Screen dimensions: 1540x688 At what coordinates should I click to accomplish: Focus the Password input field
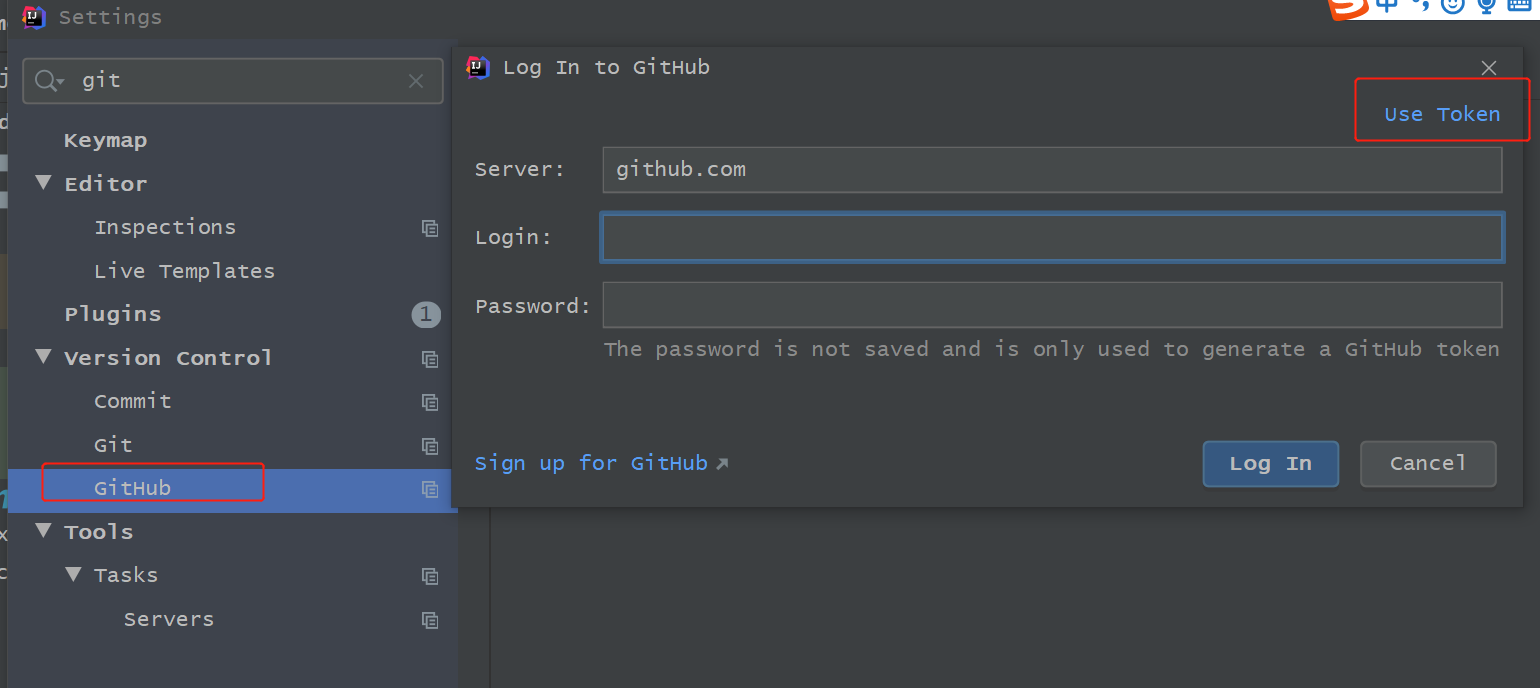point(1051,305)
